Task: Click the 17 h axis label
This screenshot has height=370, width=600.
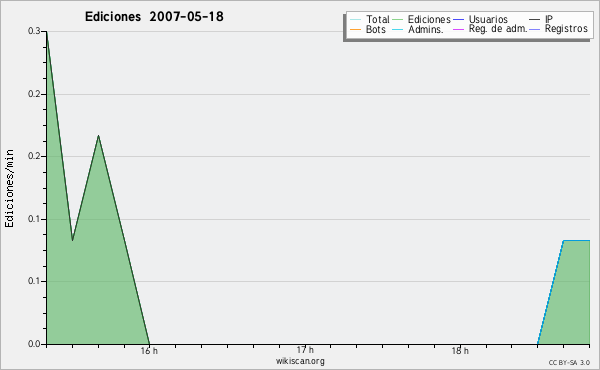Action: (x=305, y=350)
